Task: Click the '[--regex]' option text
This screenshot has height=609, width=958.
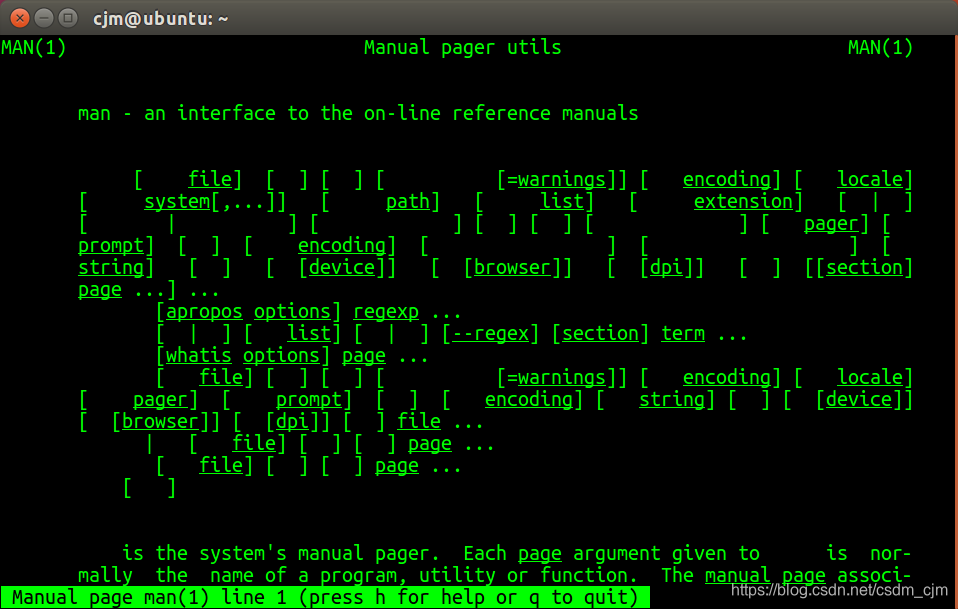Action: click(x=491, y=334)
